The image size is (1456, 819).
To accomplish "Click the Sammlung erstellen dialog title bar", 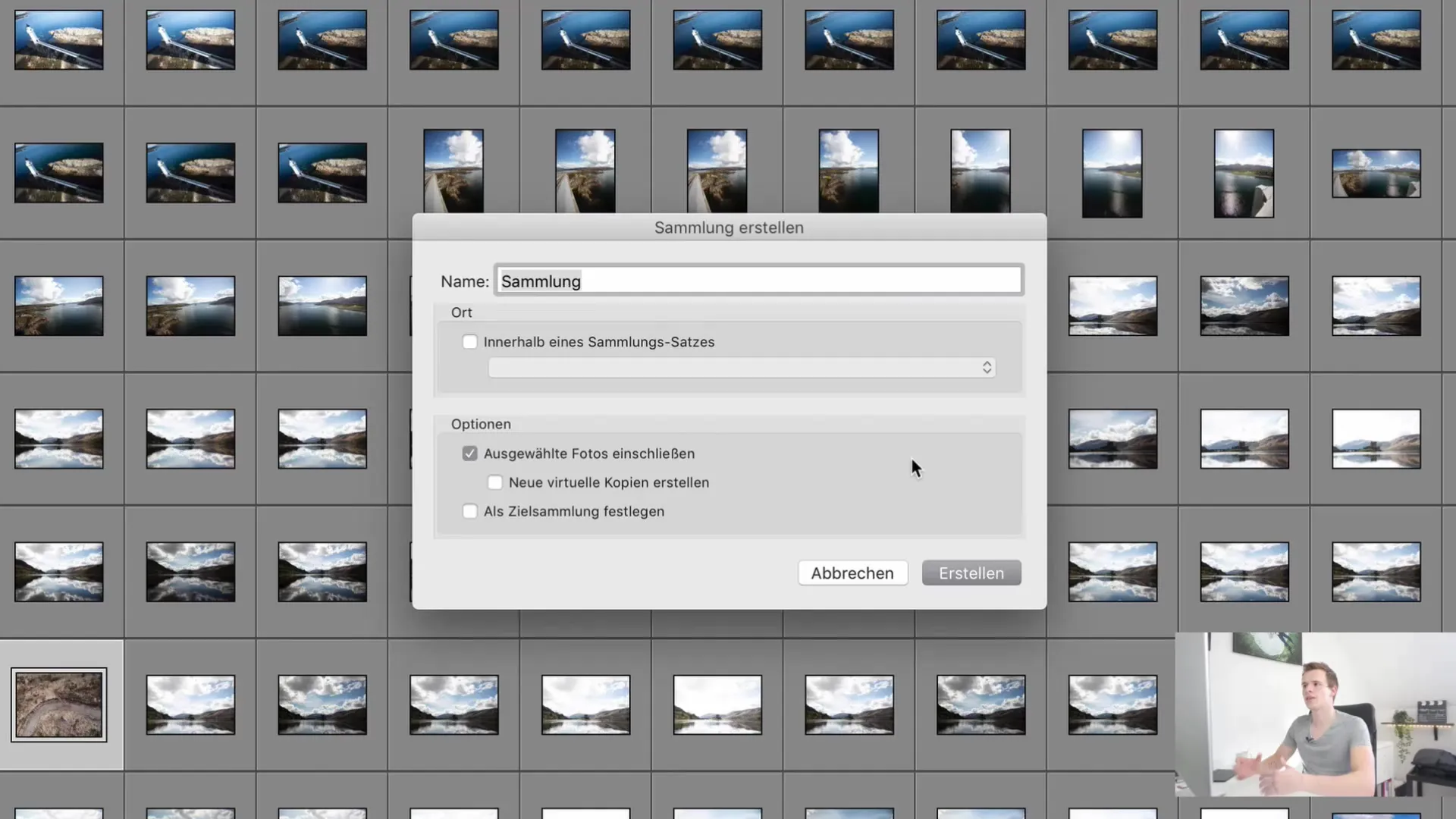I will (x=729, y=227).
